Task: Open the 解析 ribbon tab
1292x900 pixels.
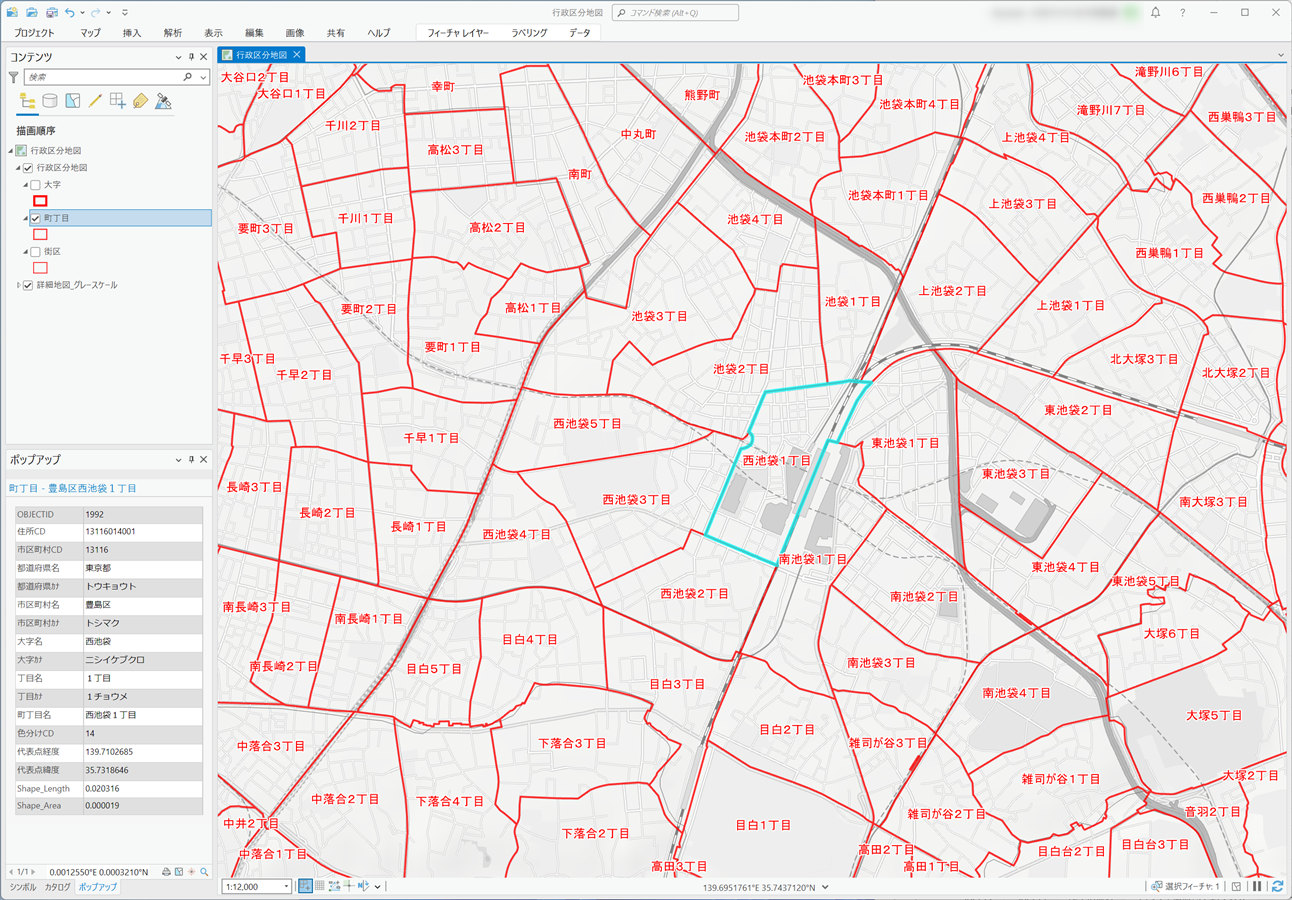Action: [173, 33]
